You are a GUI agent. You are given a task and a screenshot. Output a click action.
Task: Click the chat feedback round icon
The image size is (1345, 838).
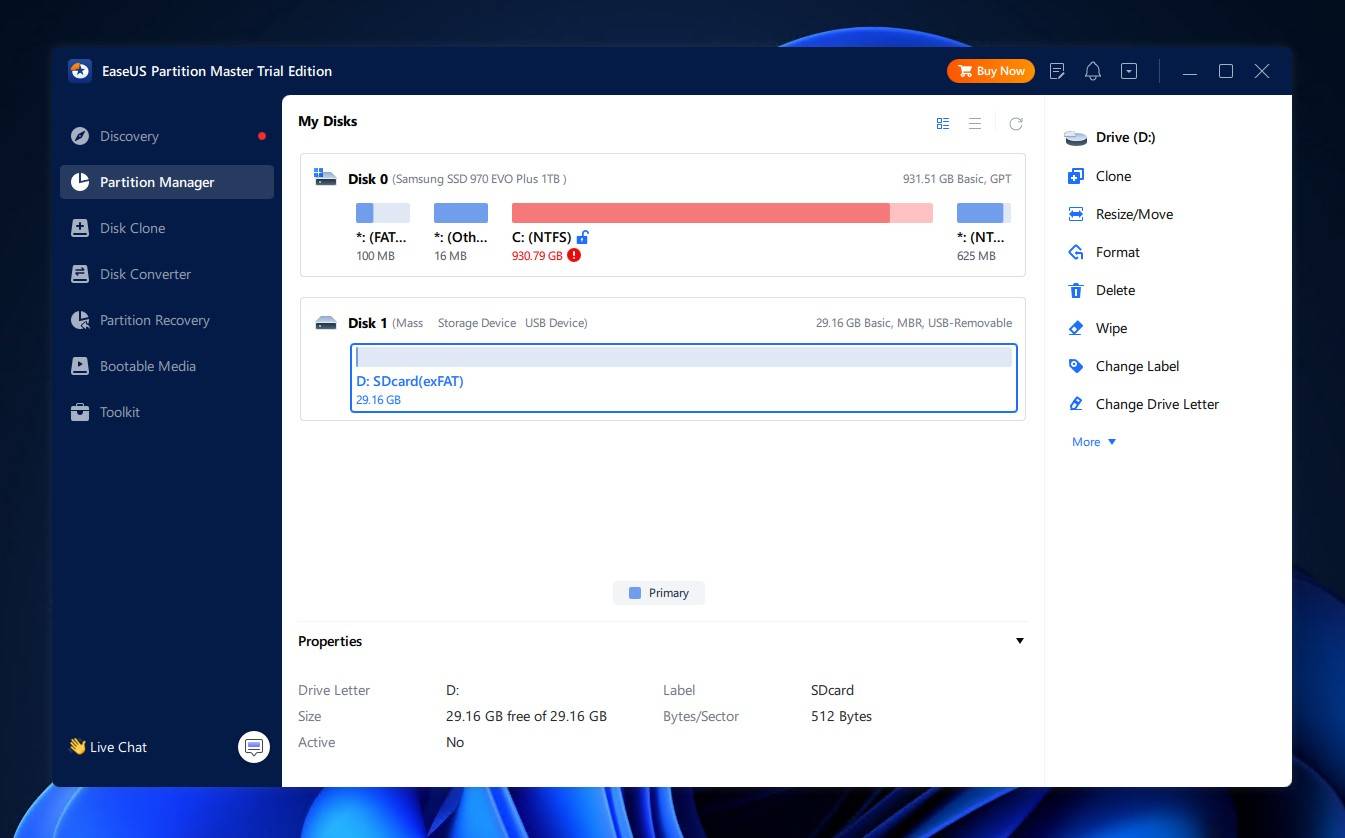coord(254,747)
